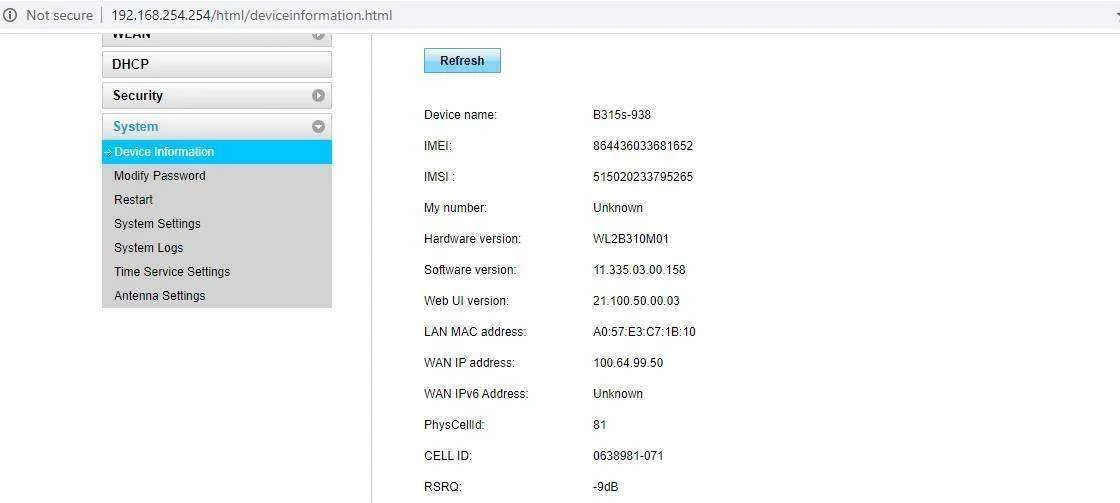Select PhysCellId value 81
Screen dimensions: 1120x503
[599, 425]
